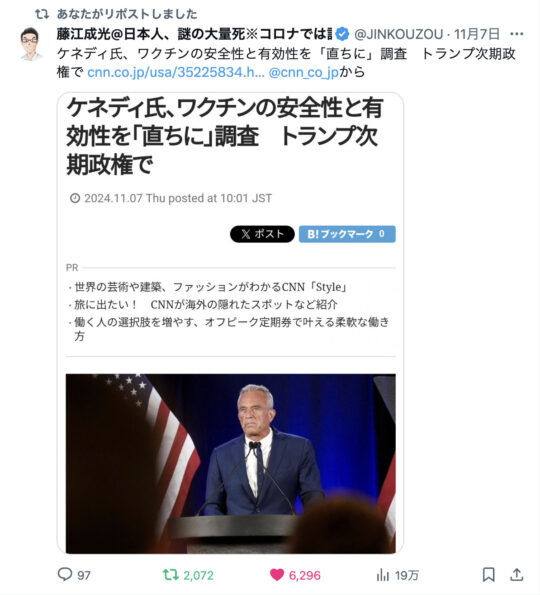Click the repost indicator icon above the post
The width and height of the screenshot is (540, 595).
click(x=42, y=14)
